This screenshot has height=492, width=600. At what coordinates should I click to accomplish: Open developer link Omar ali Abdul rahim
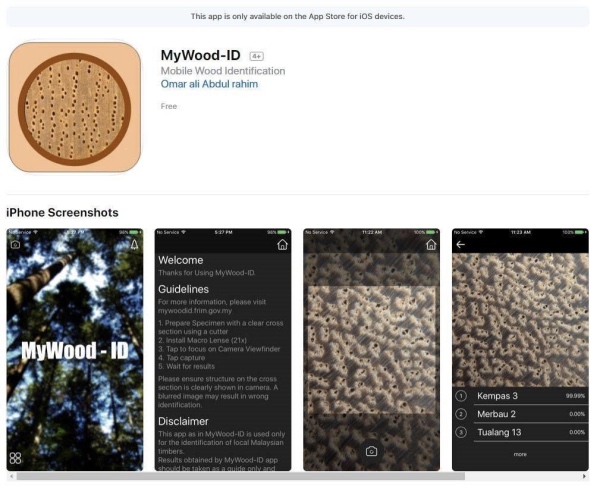tap(209, 84)
